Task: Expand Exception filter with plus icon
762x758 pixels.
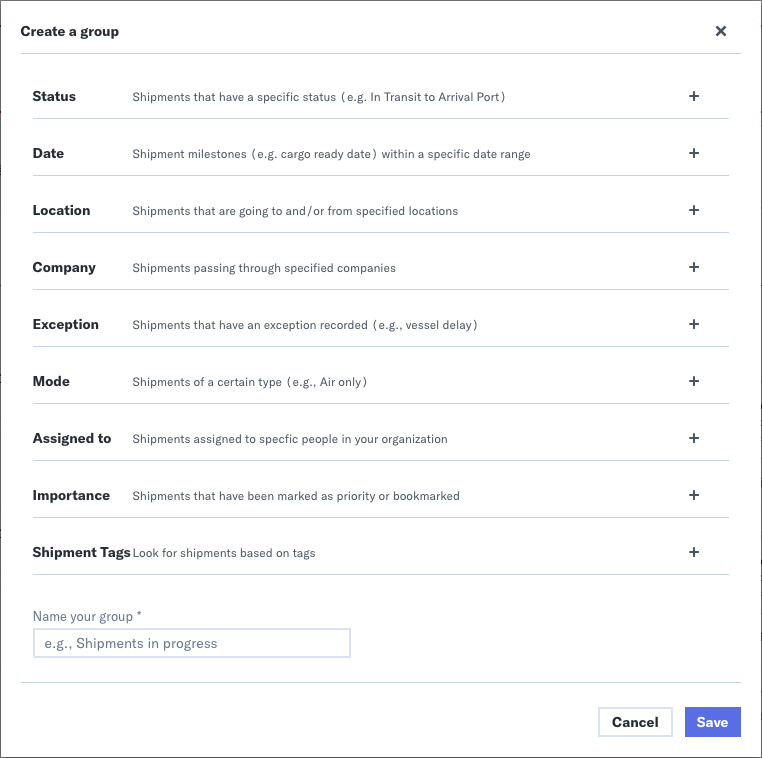Action: 694,325
